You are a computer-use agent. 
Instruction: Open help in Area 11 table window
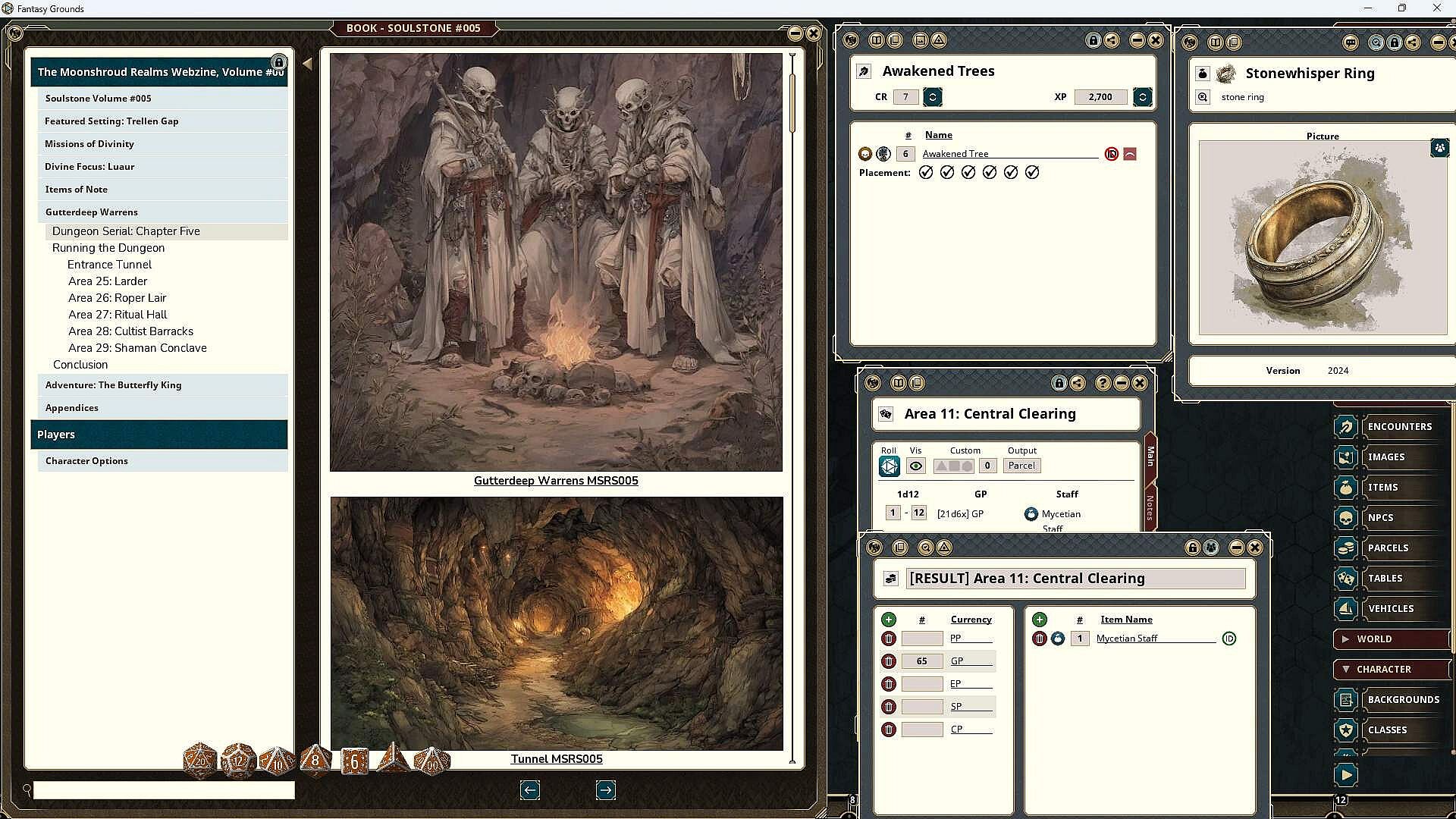1103,383
